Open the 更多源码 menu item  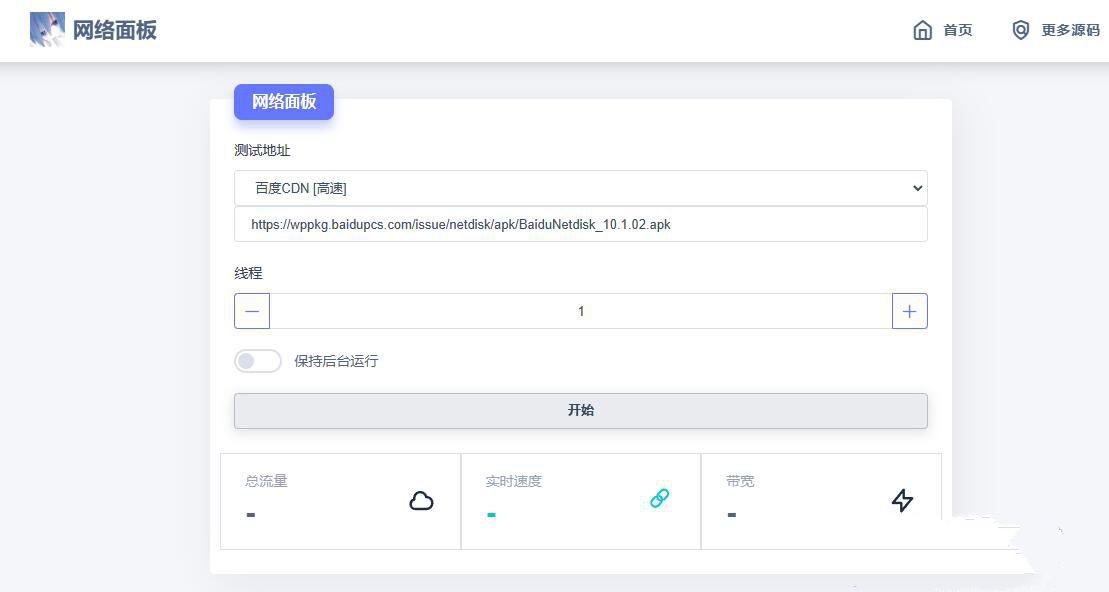(1070, 30)
